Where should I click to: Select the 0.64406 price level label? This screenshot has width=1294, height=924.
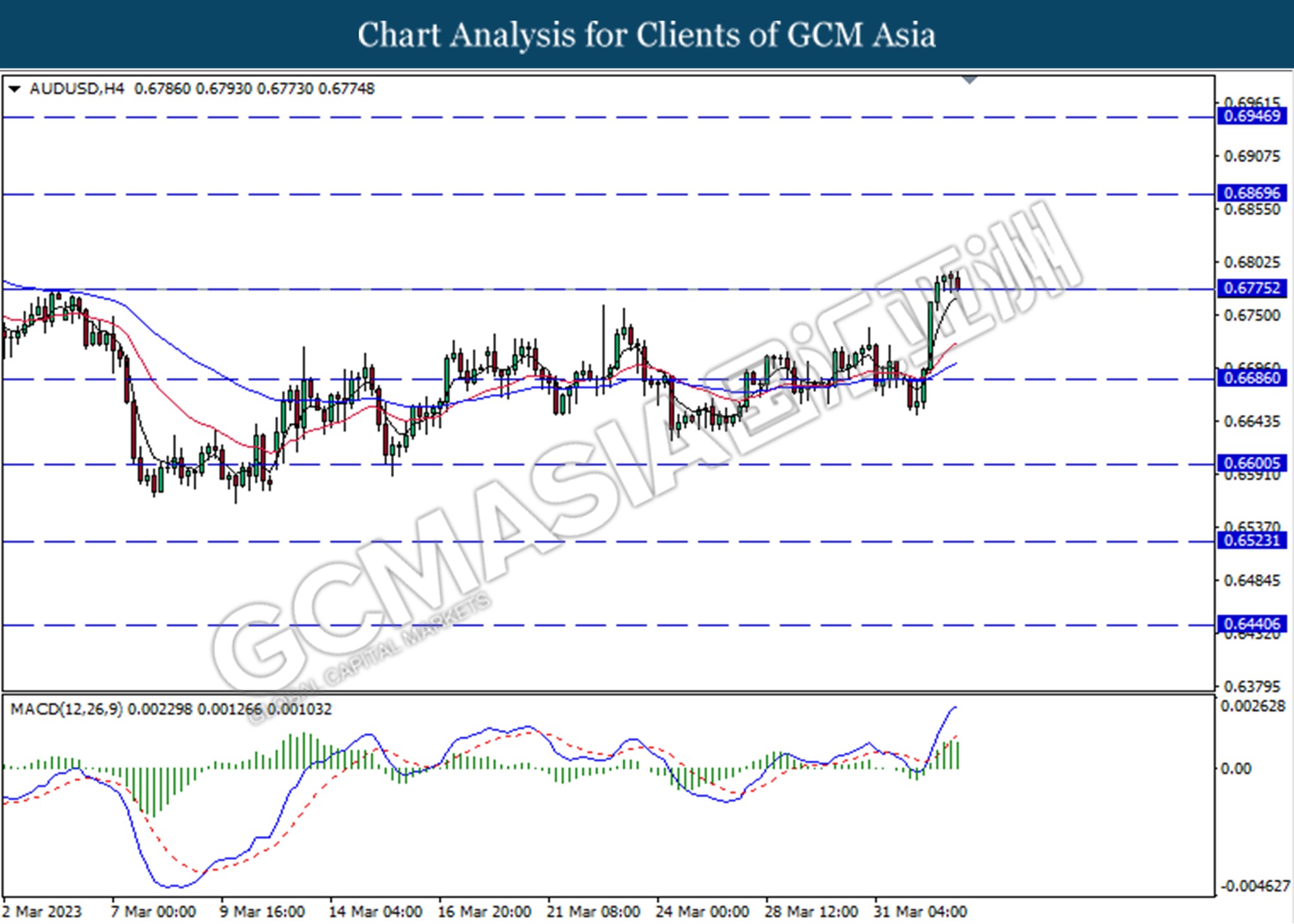1251,624
